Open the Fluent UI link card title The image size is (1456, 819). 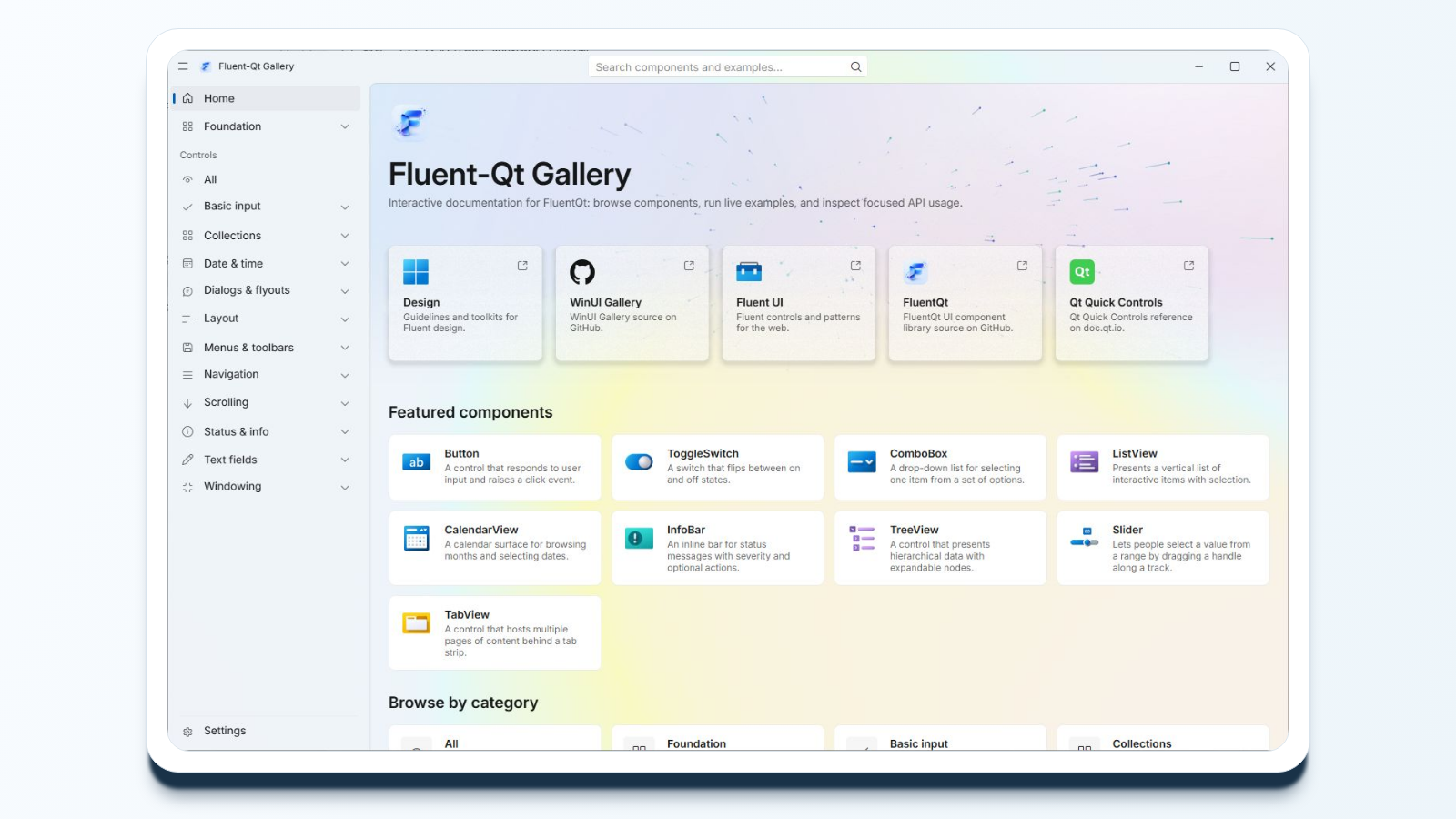pos(760,302)
